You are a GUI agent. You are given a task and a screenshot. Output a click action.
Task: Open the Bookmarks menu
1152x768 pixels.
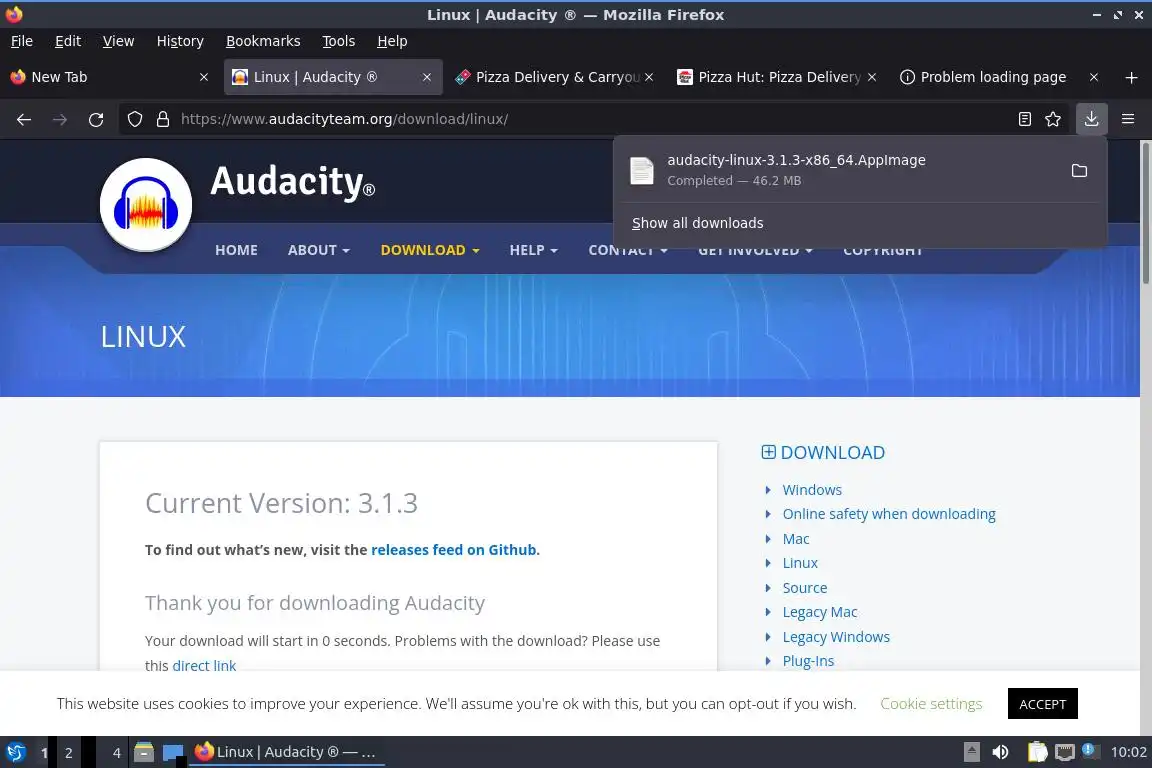pos(263,41)
